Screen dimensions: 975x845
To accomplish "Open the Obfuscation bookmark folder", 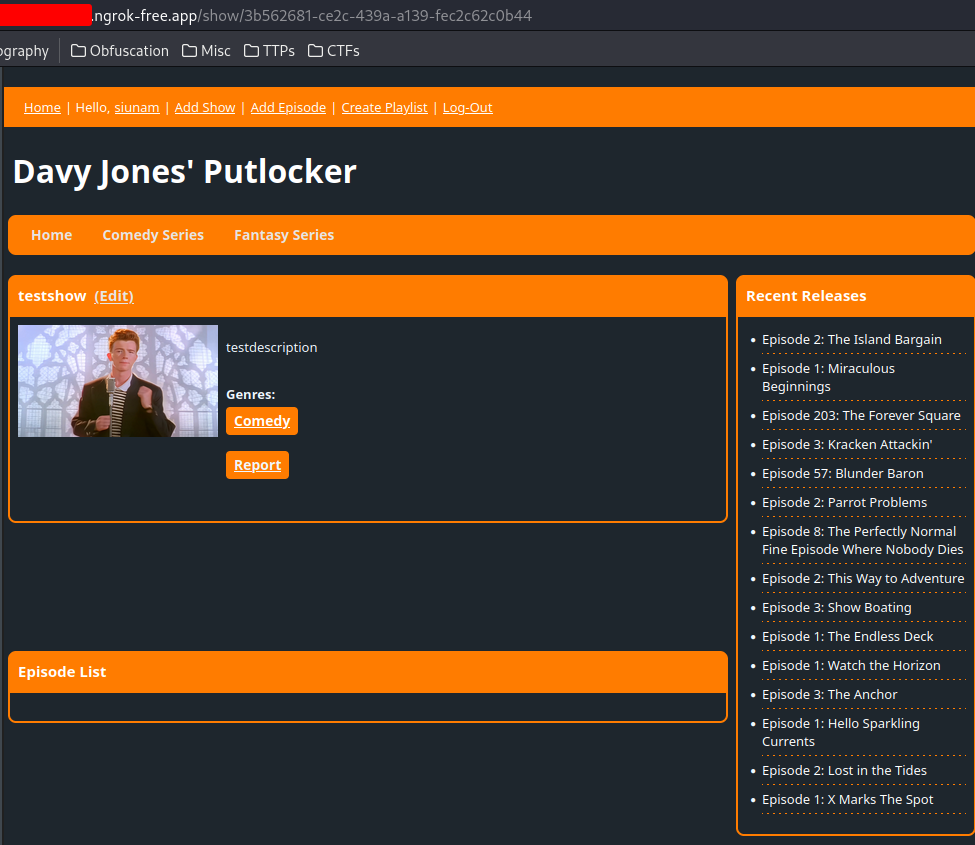I will (x=120, y=51).
